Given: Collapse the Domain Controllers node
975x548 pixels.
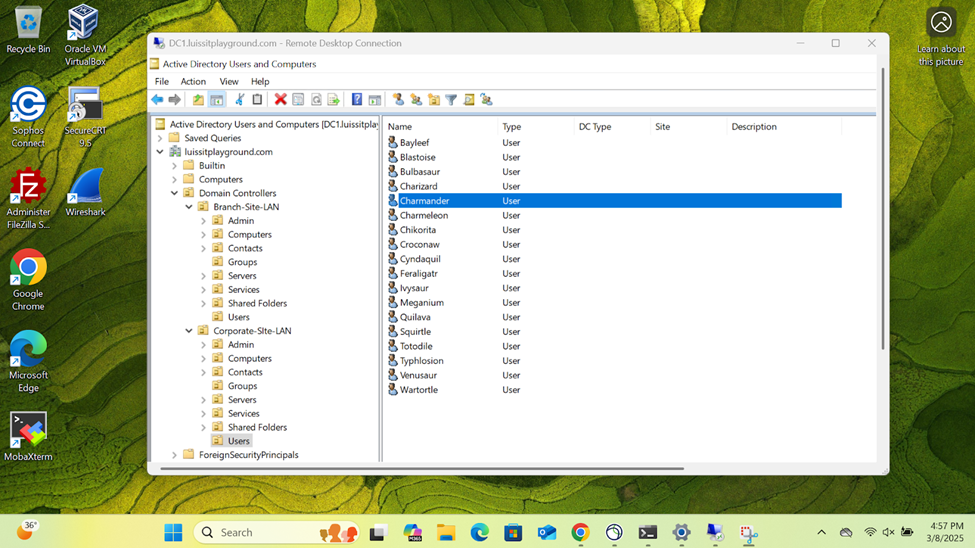Looking at the screenshot, I should click(175, 193).
